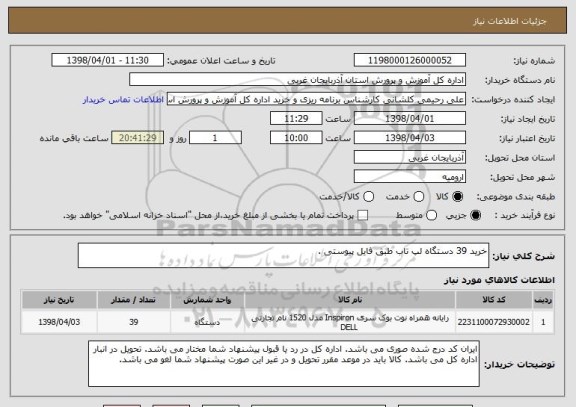Select the خدمت radio button

tap(419, 197)
